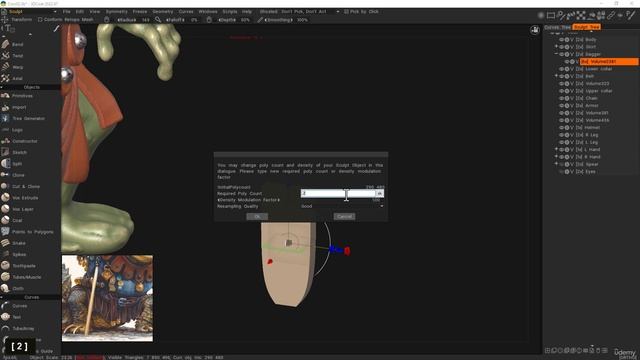
Task: Open the Primitives tool
Action: coord(22,96)
